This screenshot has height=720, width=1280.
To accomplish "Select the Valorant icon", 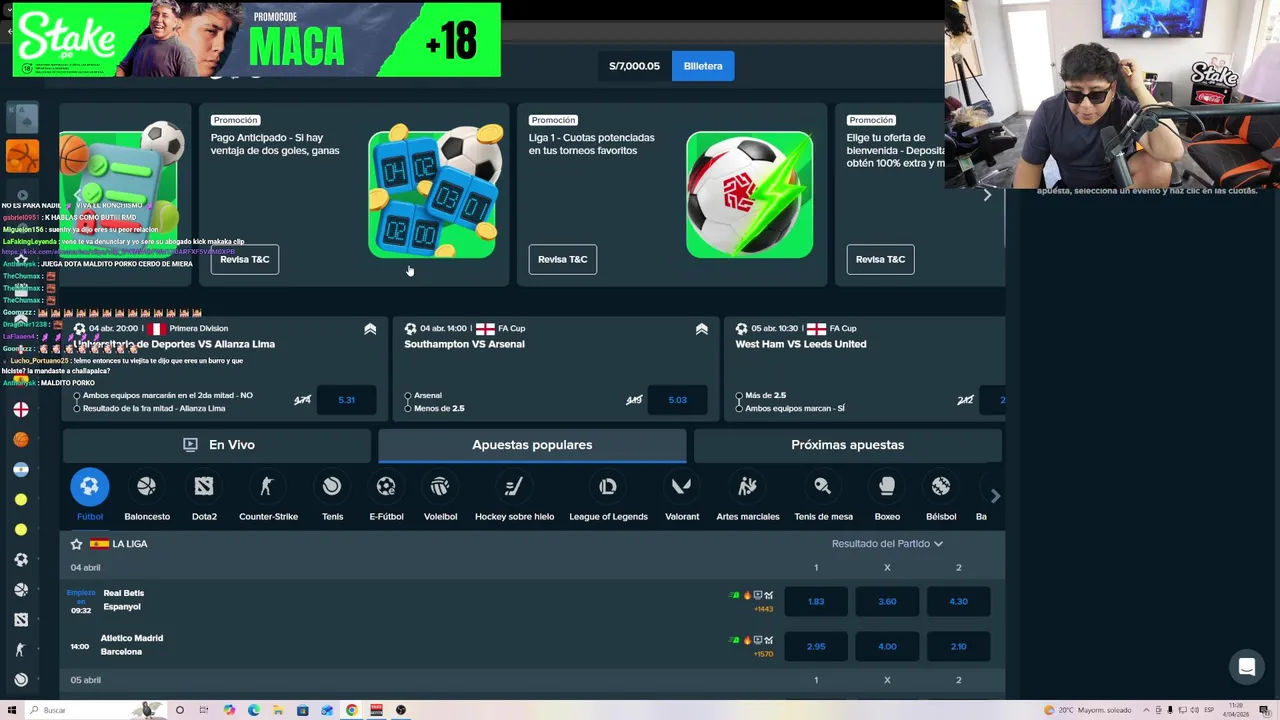I will pos(682,487).
